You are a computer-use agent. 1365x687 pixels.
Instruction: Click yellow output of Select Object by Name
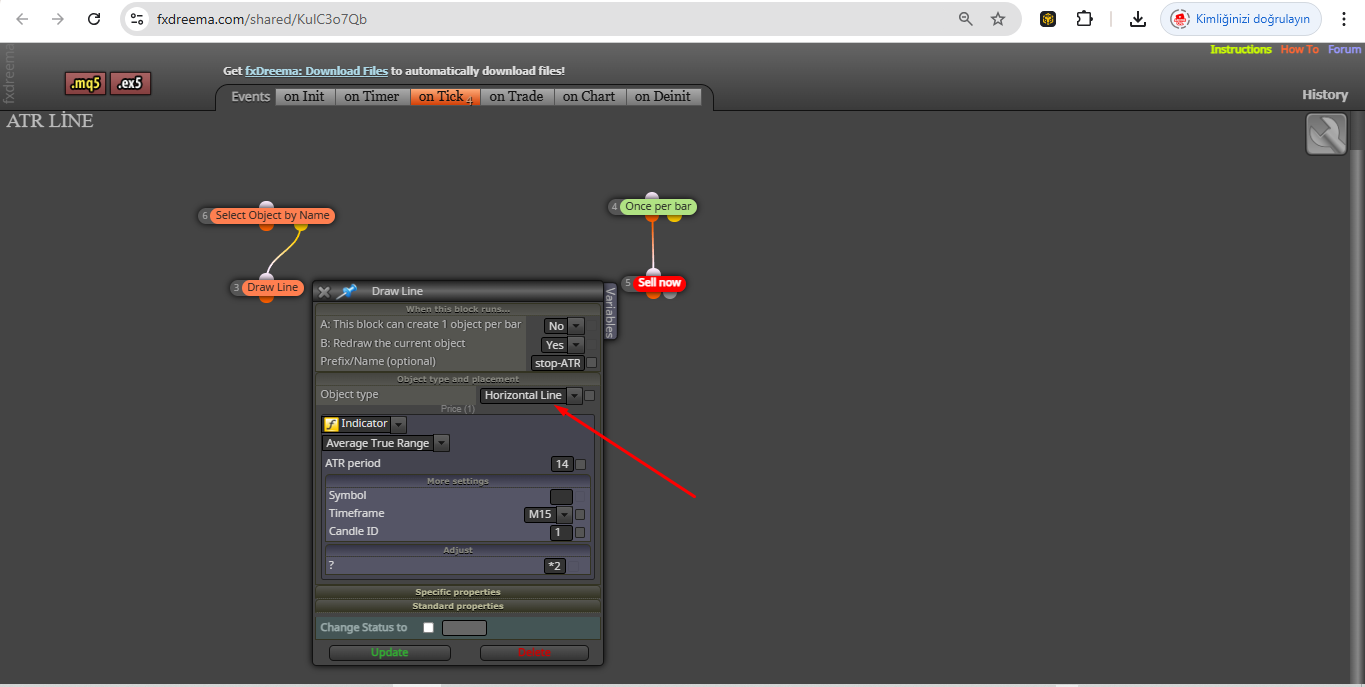click(x=301, y=226)
